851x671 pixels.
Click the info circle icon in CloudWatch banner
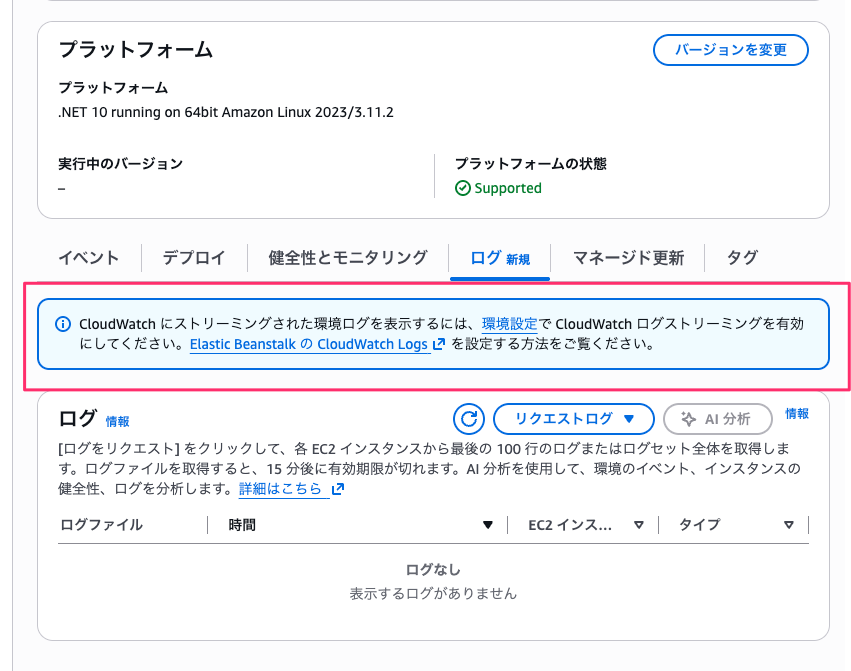click(63, 325)
